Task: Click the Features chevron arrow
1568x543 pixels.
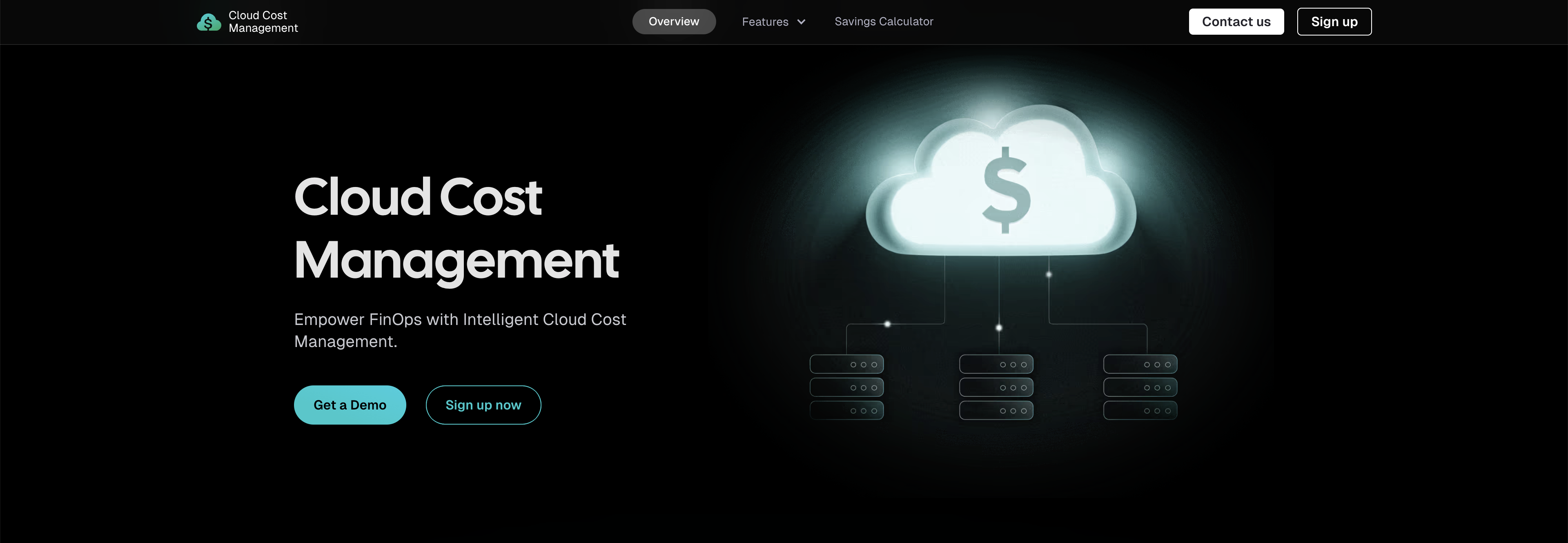Action: [x=801, y=22]
